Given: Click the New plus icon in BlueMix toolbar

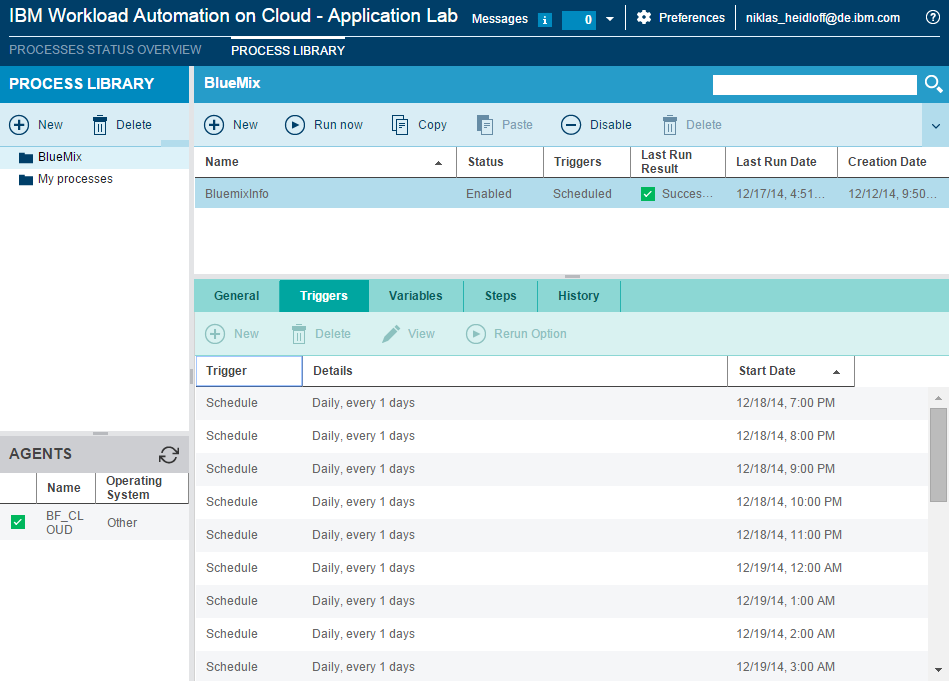Looking at the screenshot, I should pyautogui.click(x=214, y=125).
